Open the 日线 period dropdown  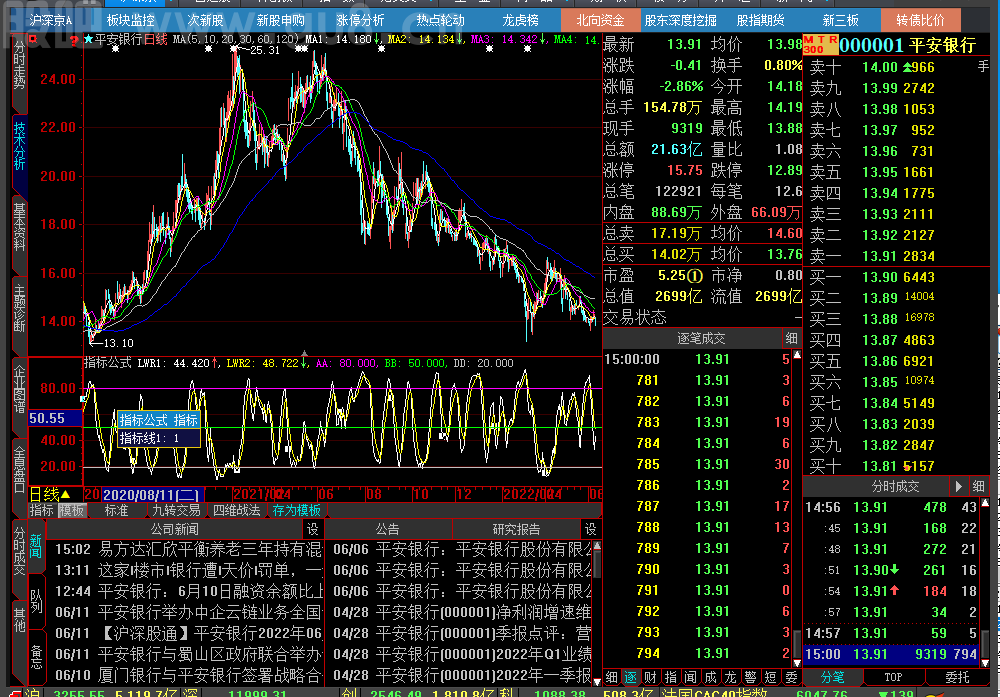coord(50,495)
